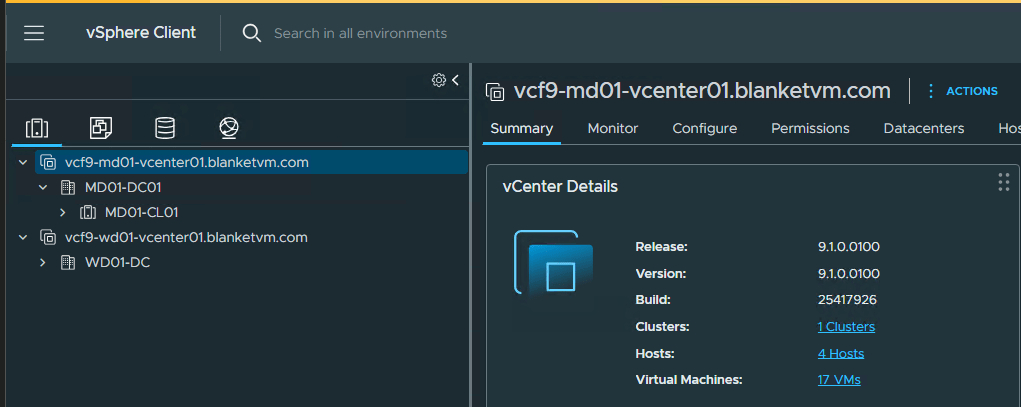Open the ACTIONS menu

[963, 91]
